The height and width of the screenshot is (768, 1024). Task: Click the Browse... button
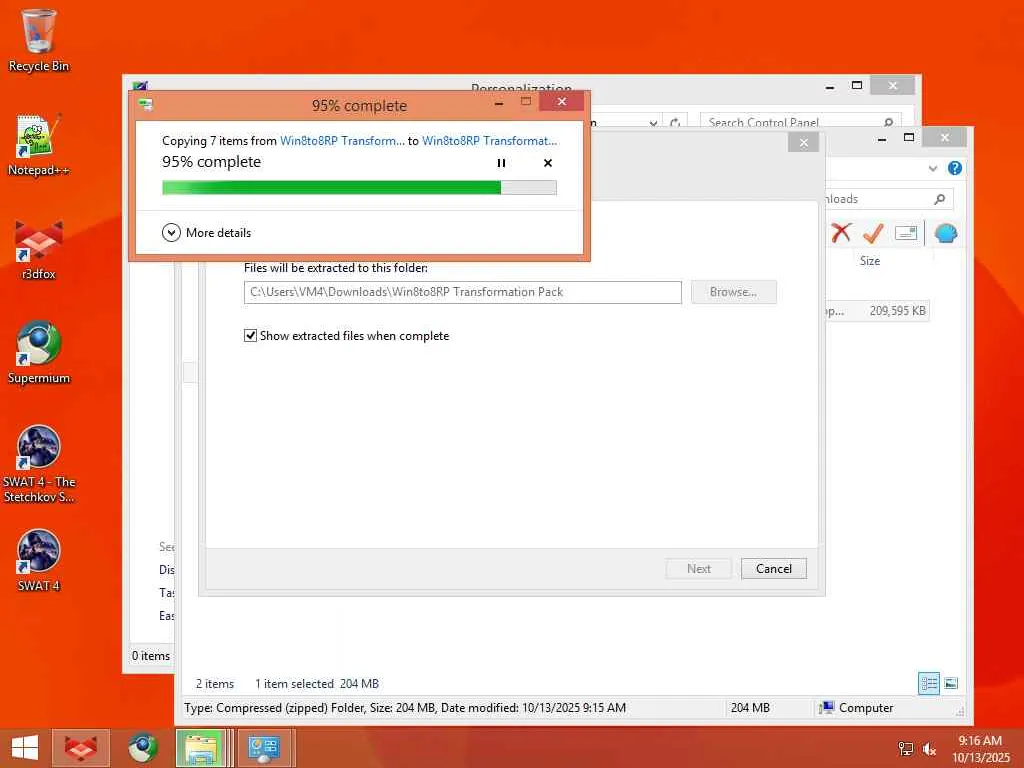tap(733, 292)
